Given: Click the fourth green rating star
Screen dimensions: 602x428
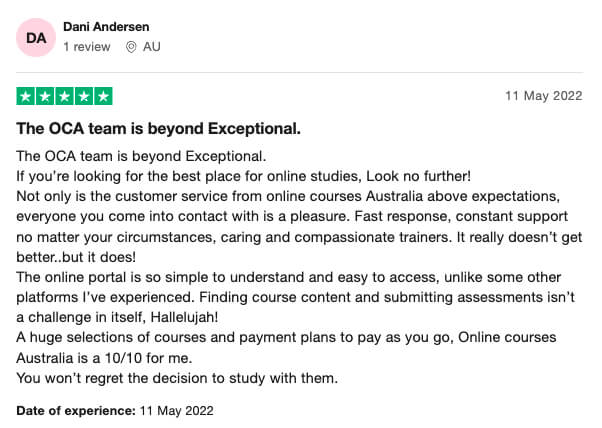Looking at the screenshot, I should pyautogui.click(x=83, y=97).
